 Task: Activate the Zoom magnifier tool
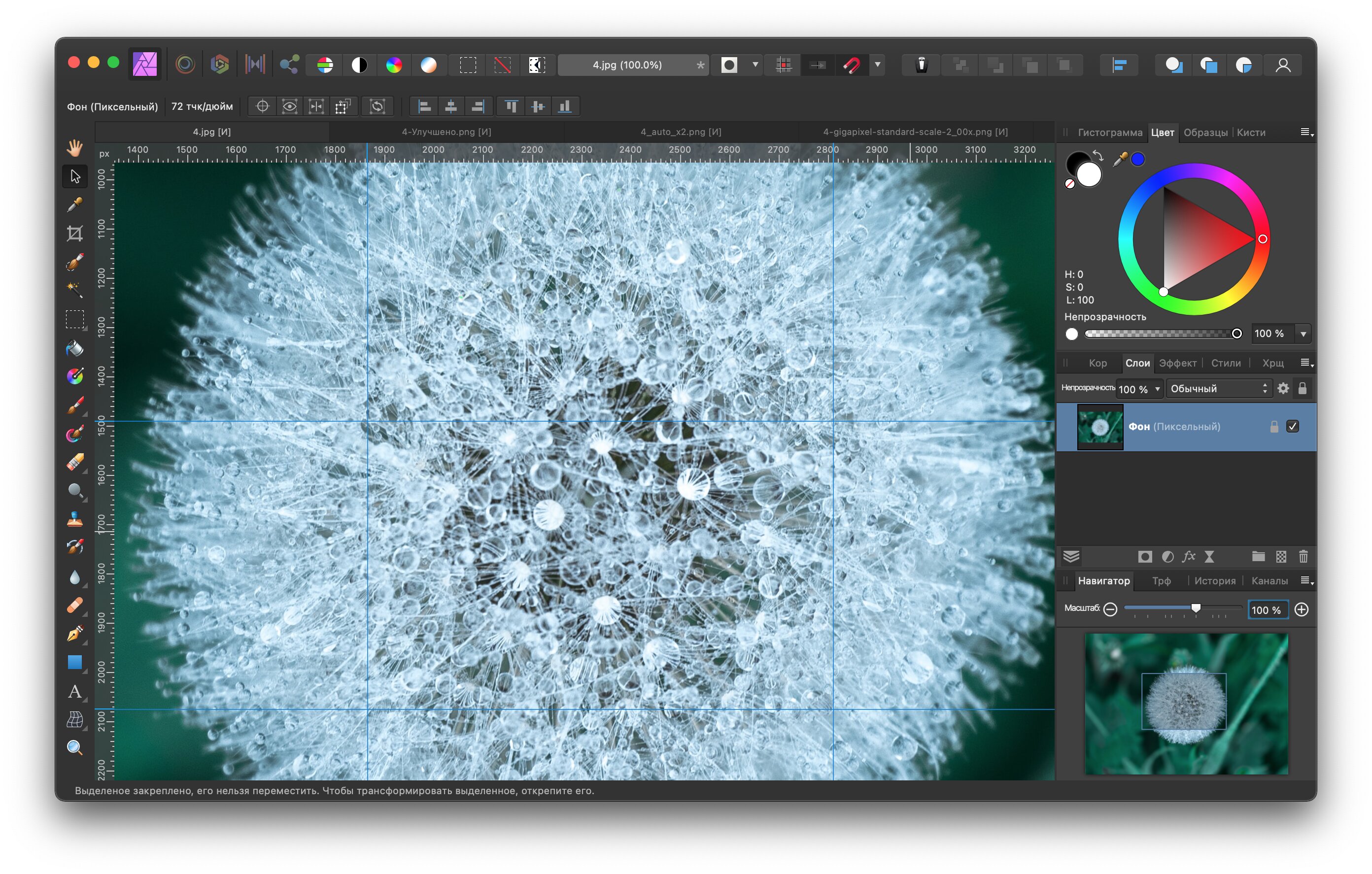pyautogui.click(x=74, y=747)
